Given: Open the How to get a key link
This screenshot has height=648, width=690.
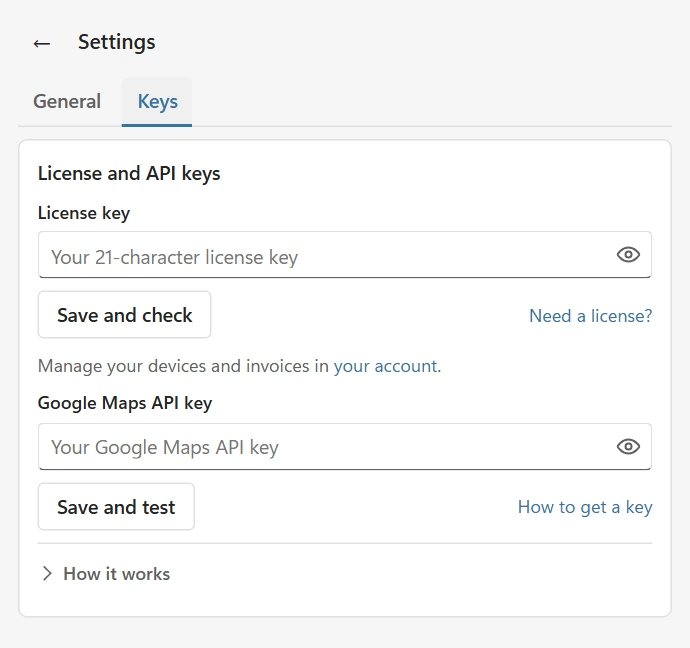Looking at the screenshot, I should (x=585, y=507).
